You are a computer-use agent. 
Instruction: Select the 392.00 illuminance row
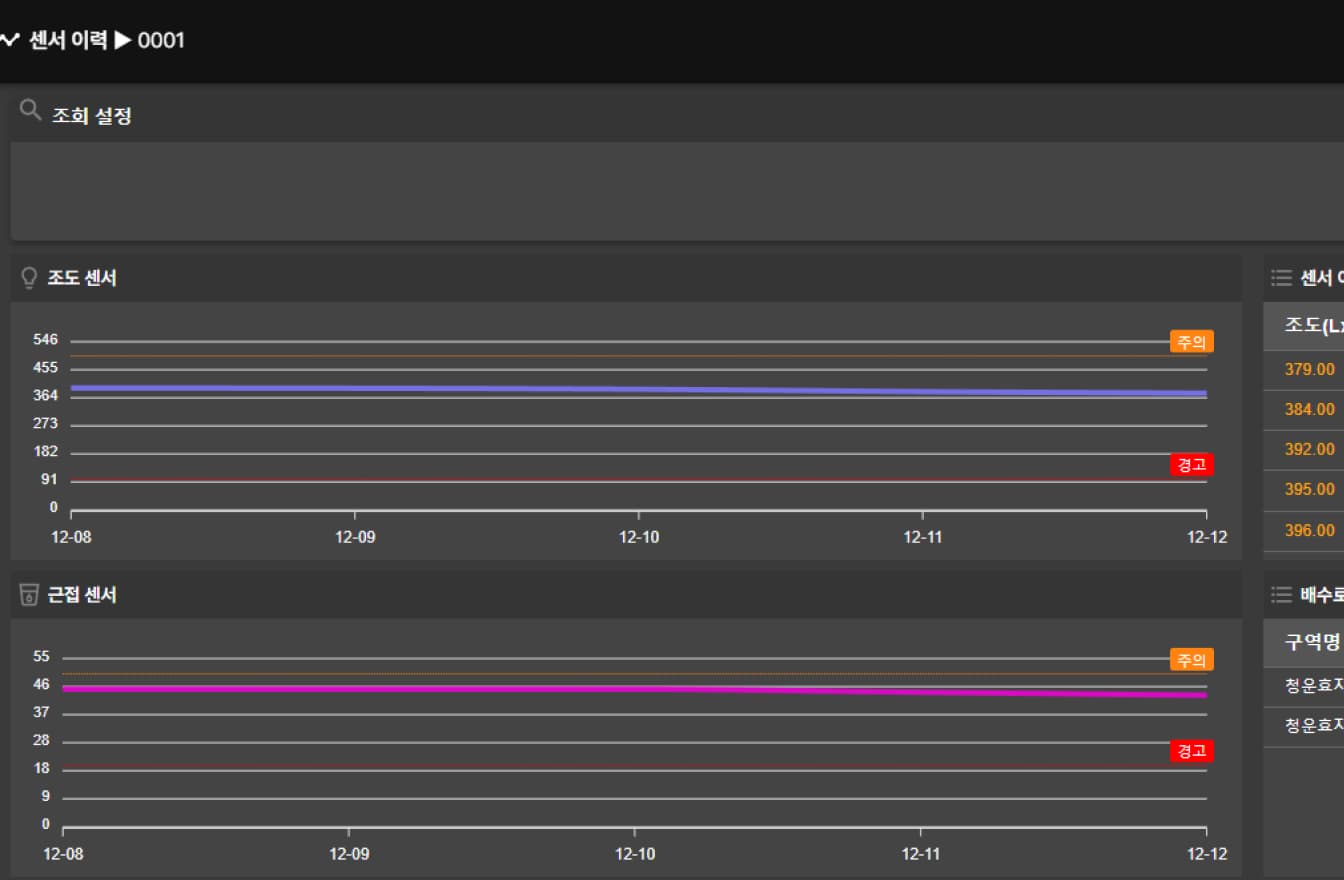click(x=1309, y=450)
